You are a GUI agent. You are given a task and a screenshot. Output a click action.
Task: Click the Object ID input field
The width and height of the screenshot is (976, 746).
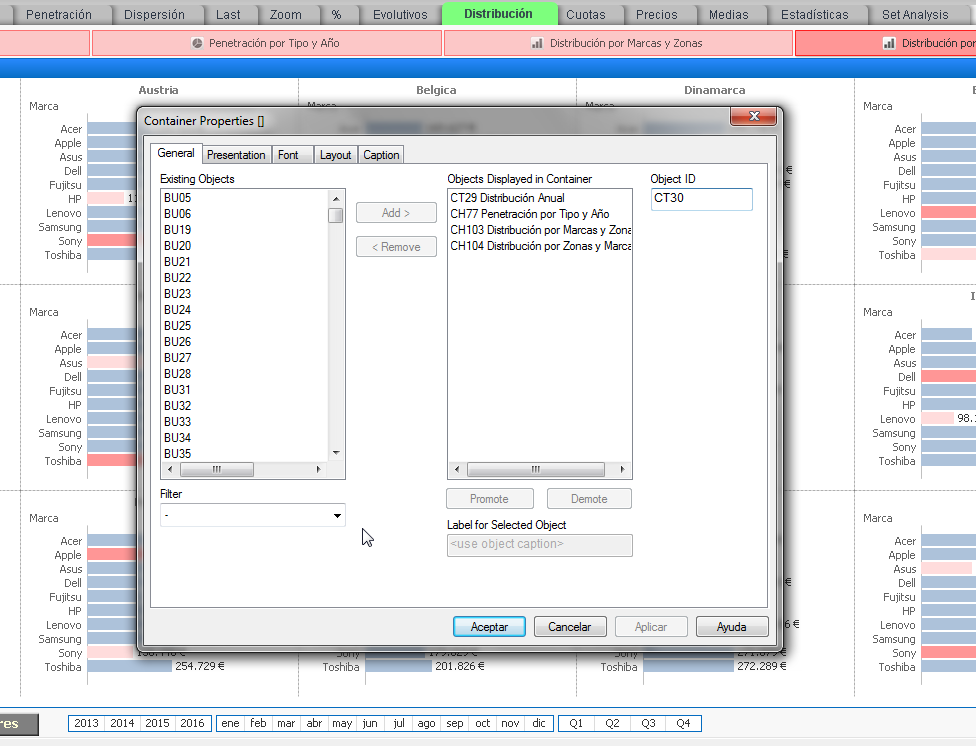click(x=702, y=199)
